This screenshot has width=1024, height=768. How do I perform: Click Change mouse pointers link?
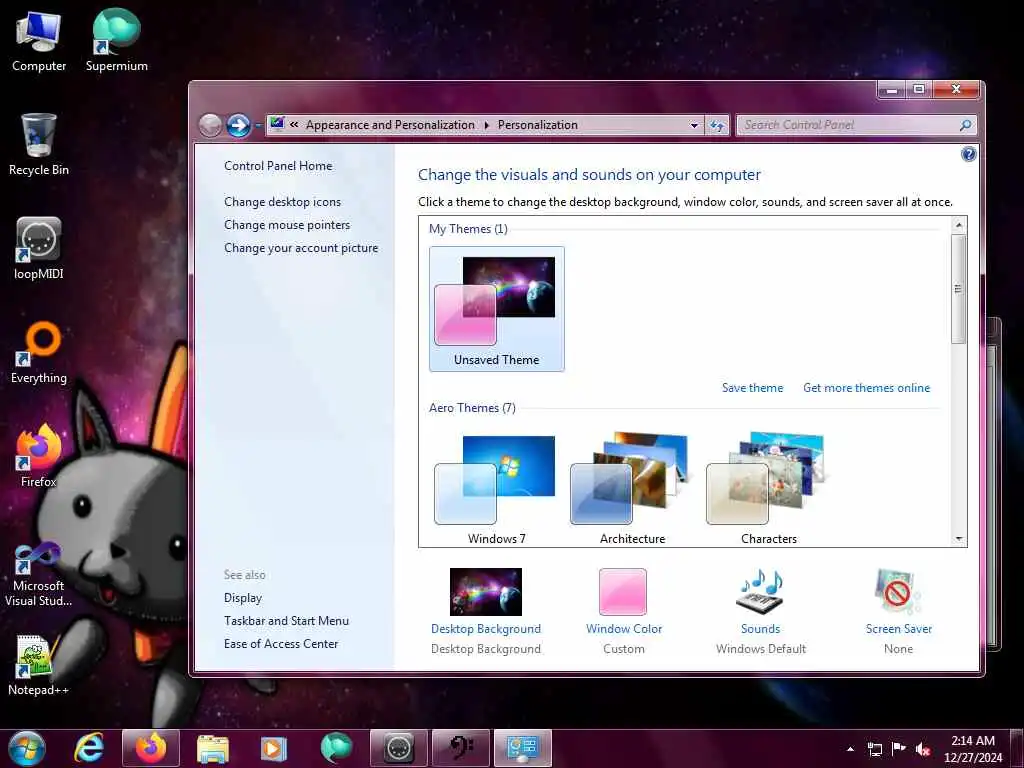point(287,225)
